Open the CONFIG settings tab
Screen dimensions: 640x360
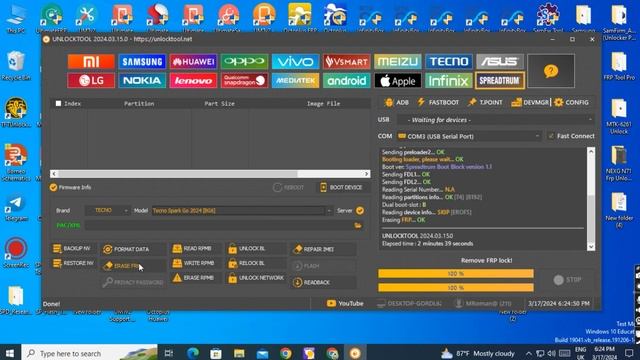coord(571,102)
